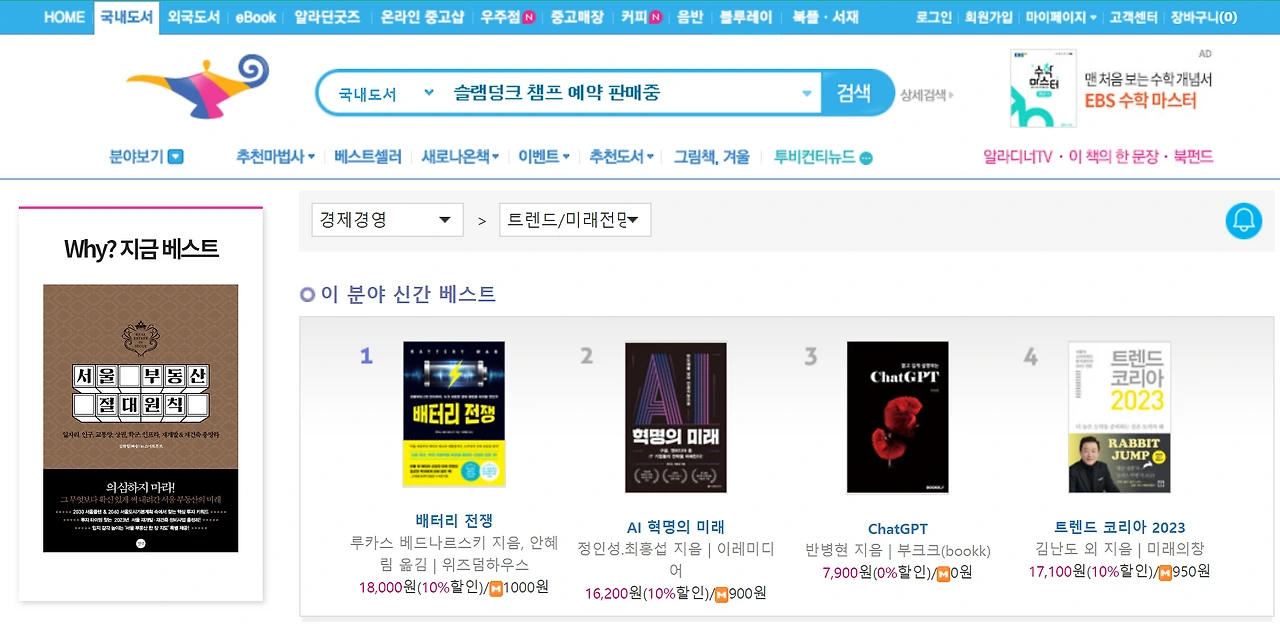The height and width of the screenshot is (626, 1280).
Task: Click the search input field
Action: 621,93
